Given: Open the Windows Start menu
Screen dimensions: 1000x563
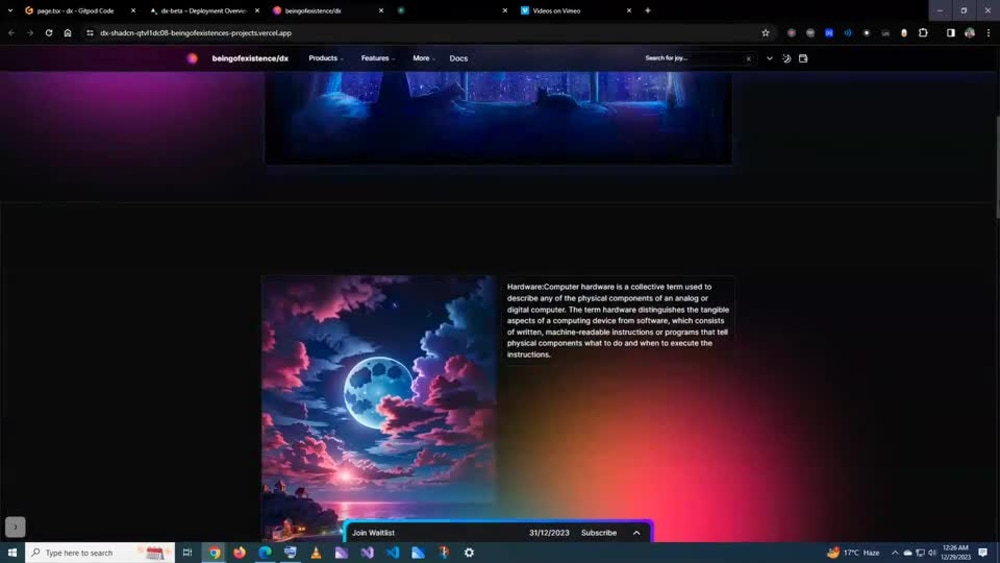Looking at the screenshot, I should pos(12,552).
